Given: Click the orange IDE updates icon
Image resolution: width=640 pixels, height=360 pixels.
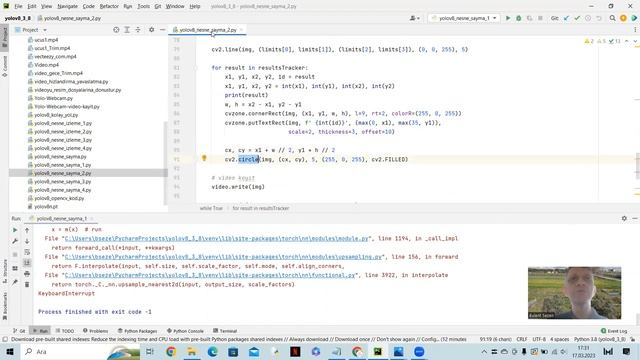Looking at the screenshot, I should [623, 18].
